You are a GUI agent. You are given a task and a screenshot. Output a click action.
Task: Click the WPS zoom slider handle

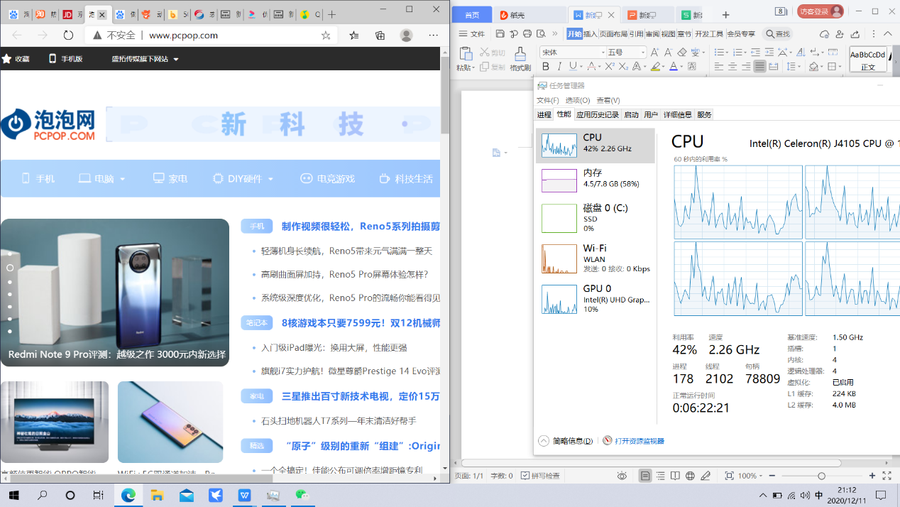[822, 476]
